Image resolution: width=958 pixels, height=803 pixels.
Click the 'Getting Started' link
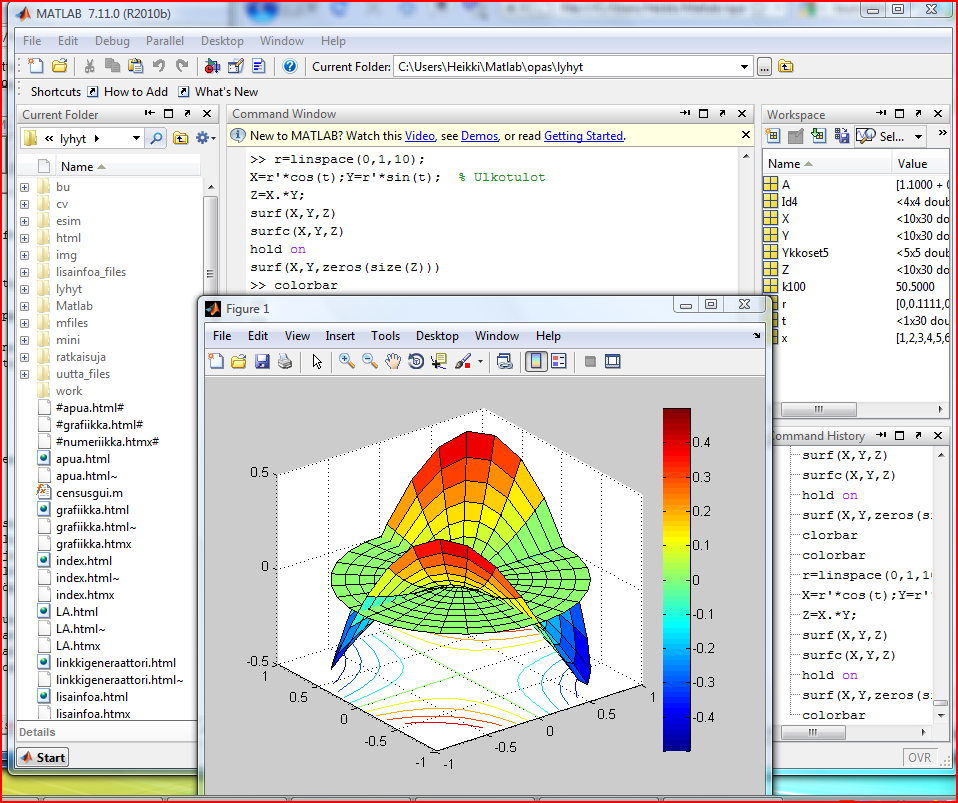[x=583, y=136]
